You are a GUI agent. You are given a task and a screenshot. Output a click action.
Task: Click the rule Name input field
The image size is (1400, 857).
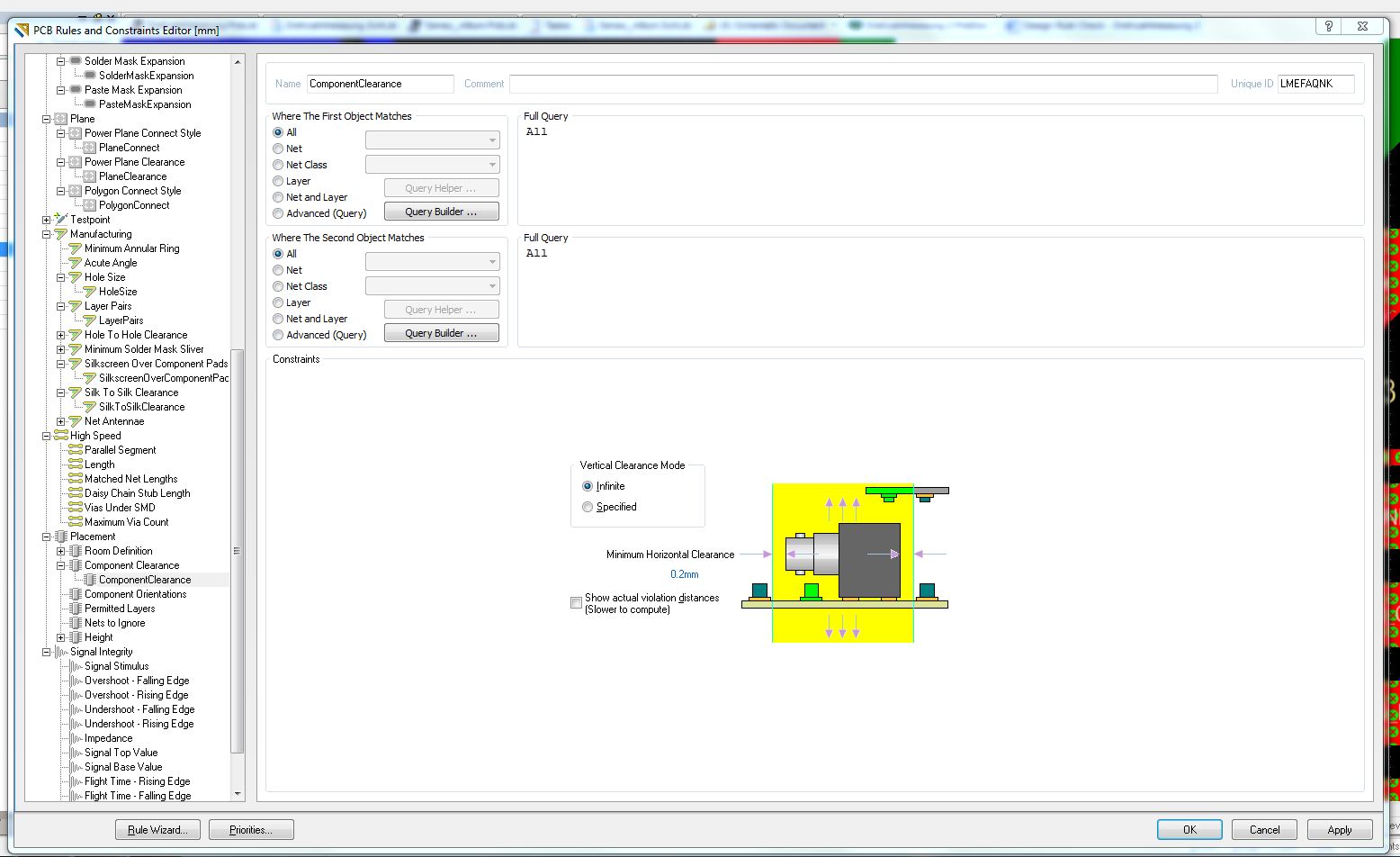(x=380, y=84)
